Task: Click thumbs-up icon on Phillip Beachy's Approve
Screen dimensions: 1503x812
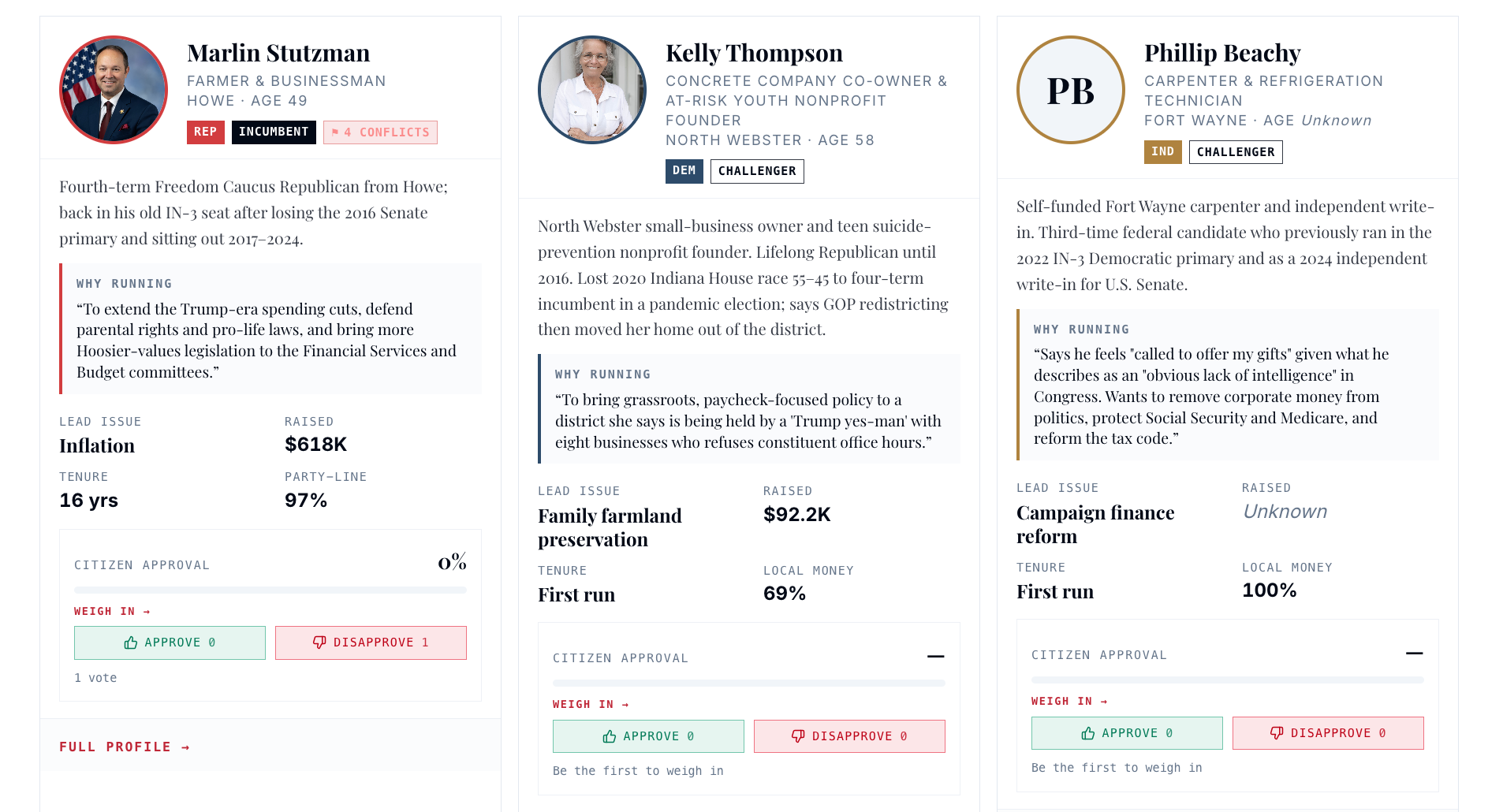Action: pyautogui.click(x=1088, y=733)
